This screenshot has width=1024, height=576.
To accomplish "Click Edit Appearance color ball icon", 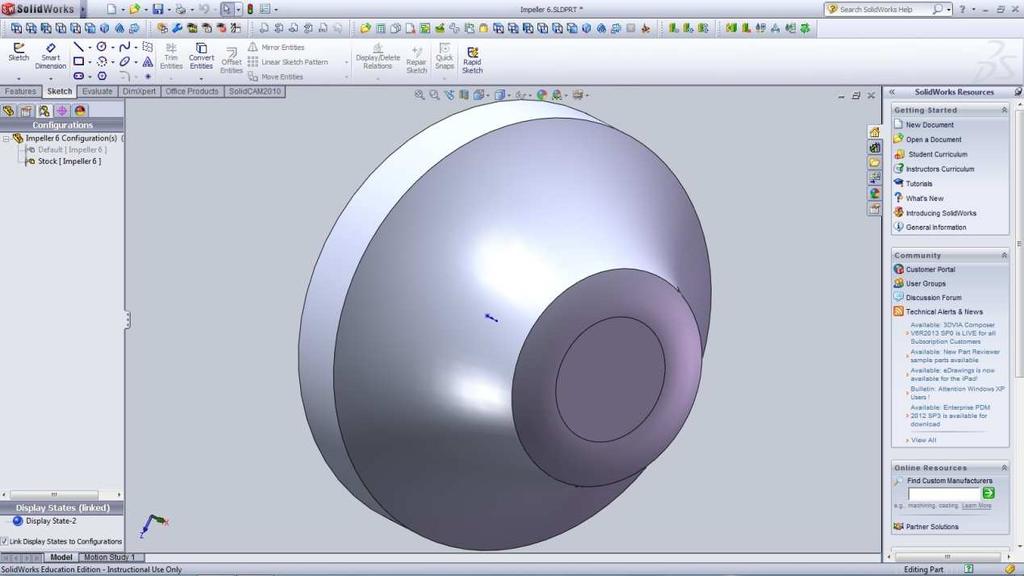I will point(541,95).
